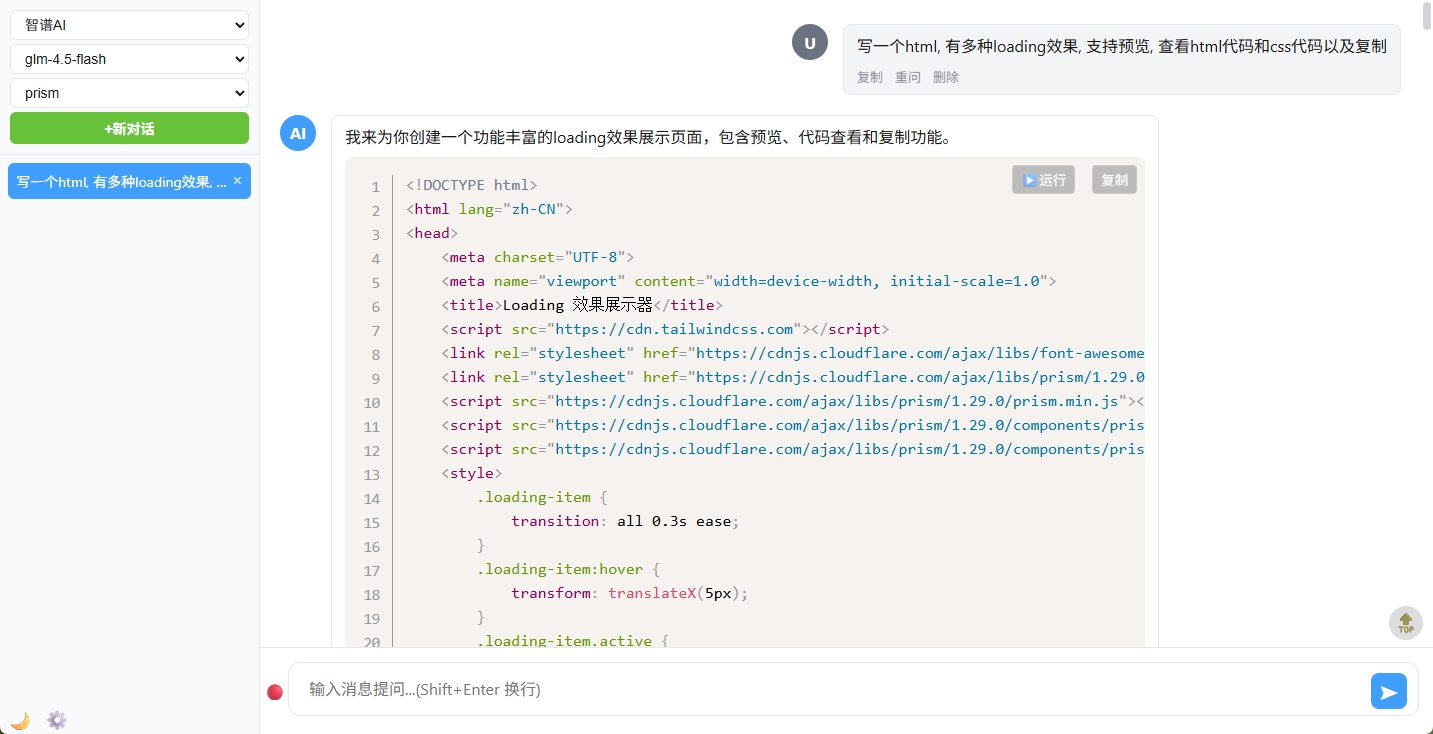Click the <head> code line
The height and width of the screenshot is (734, 1433).
(432, 233)
